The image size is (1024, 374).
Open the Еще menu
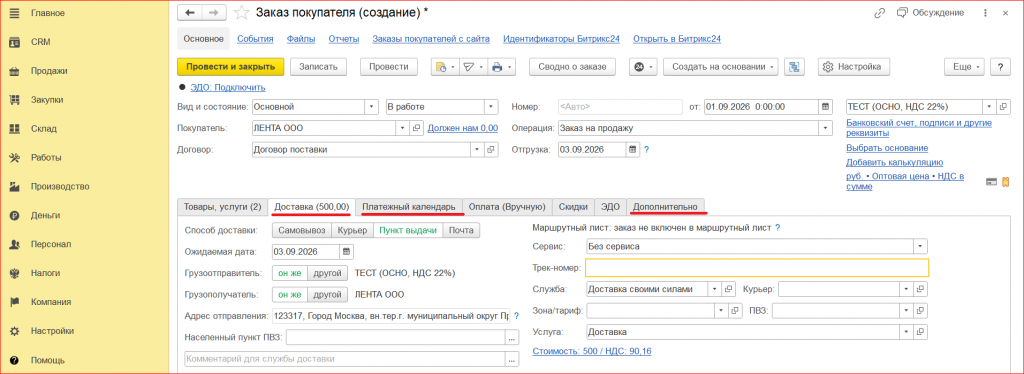964,67
